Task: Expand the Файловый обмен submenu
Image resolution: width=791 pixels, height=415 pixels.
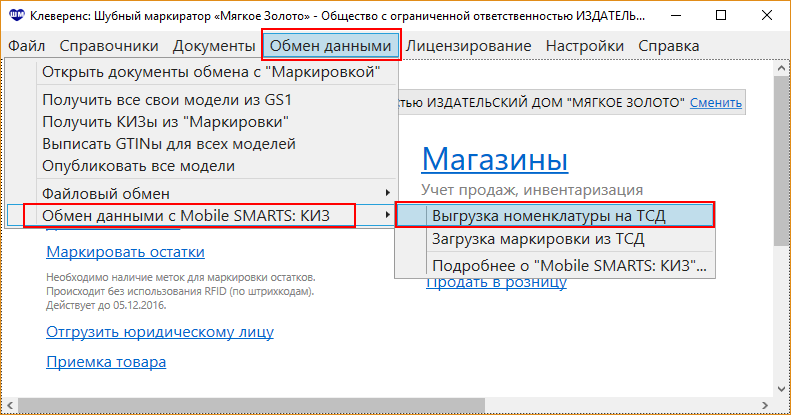Action: tap(202, 194)
